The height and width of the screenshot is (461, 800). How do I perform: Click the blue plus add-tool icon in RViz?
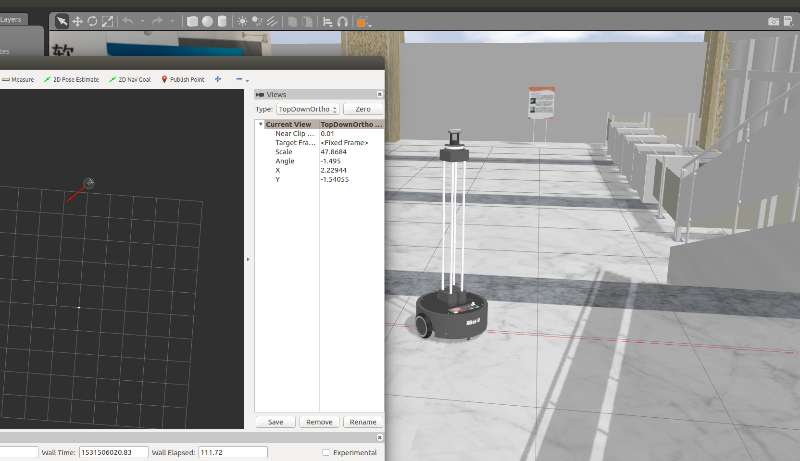(218, 79)
